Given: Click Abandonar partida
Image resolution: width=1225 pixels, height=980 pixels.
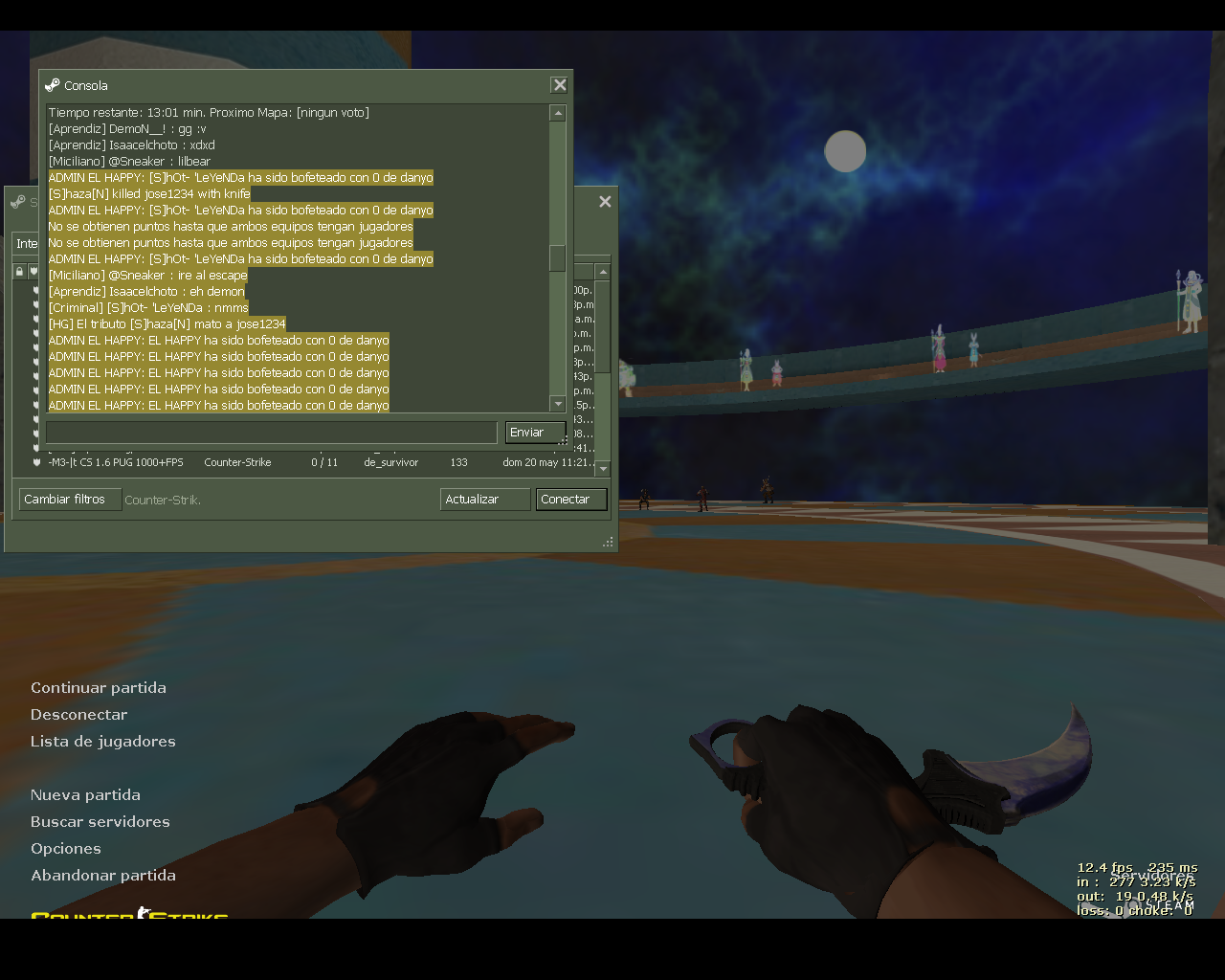Looking at the screenshot, I should [x=103, y=876].
